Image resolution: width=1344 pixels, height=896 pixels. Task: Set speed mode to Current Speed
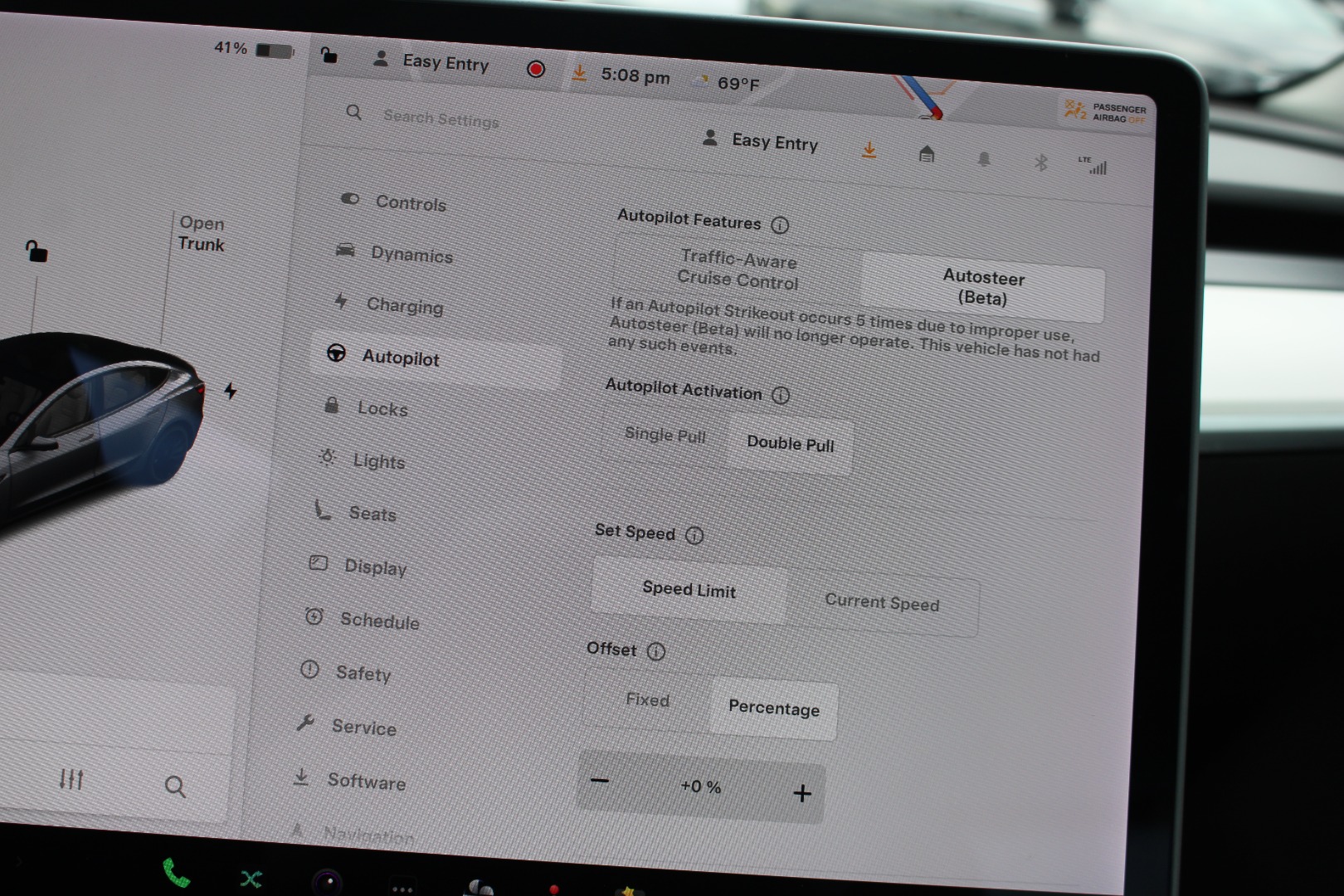(x=882, y=603)
